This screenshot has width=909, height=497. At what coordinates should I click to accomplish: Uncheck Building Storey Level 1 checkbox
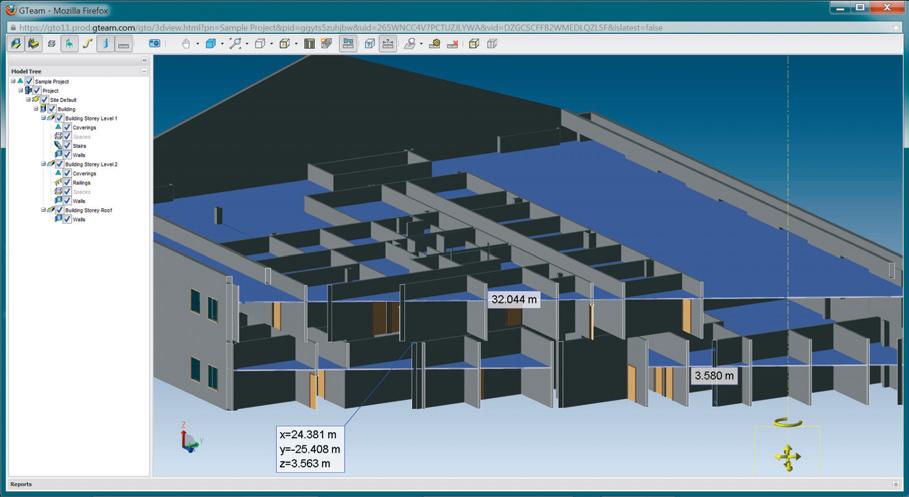pos(59,118)
